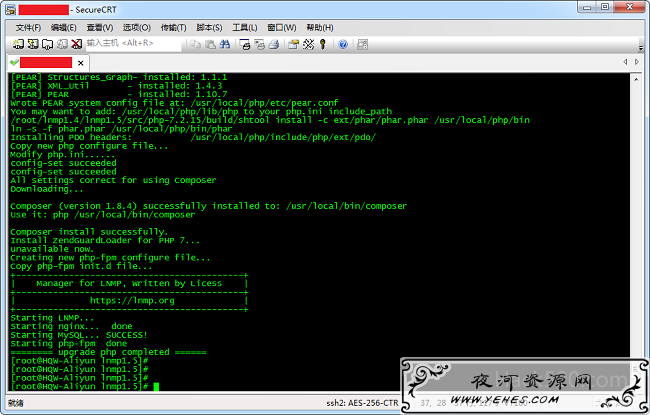Open the 传输(T) menu
Image resolution: width=650 pixels, height=415 pixels.
(173, 27)
